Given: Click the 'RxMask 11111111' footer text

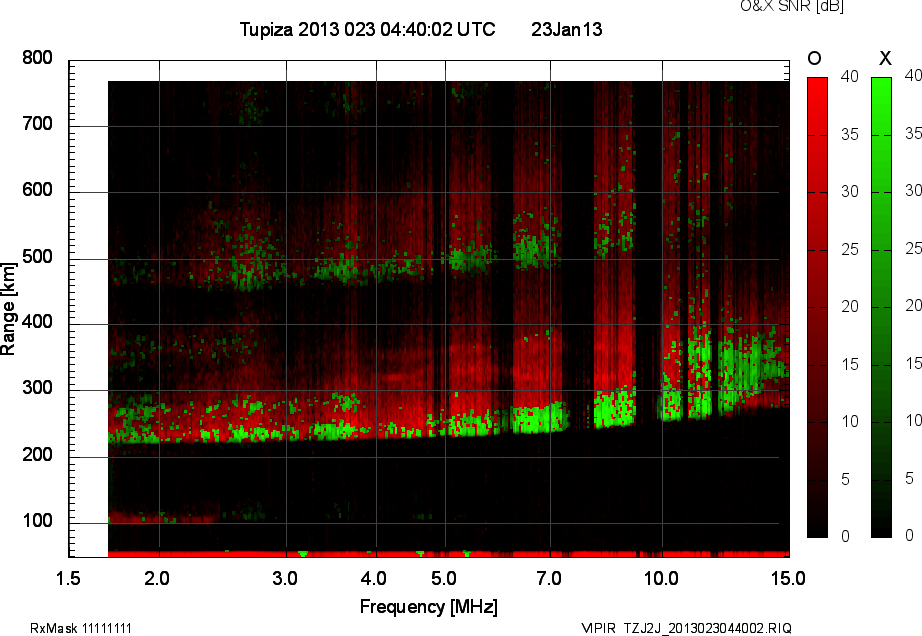Looking at the screenshot, I should click(81, 628).
